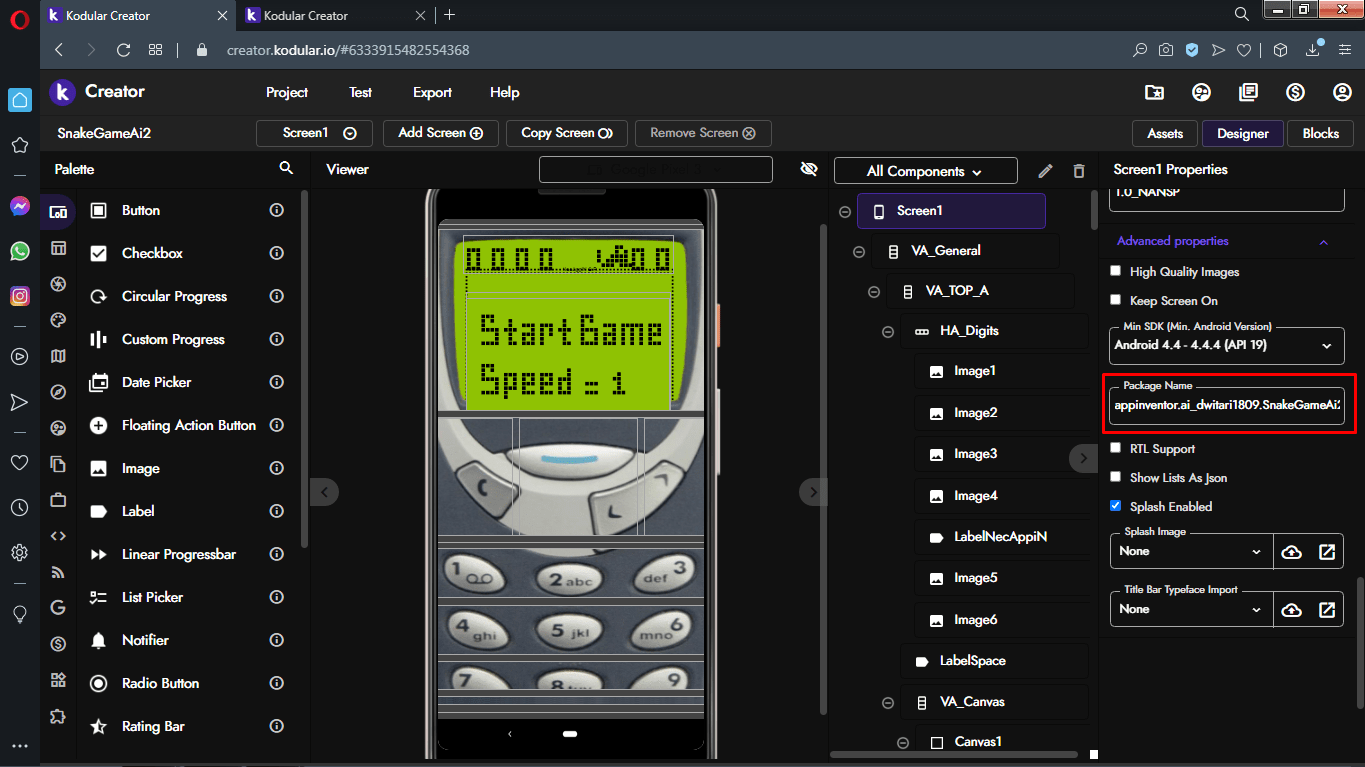Show info for Date Picker component

[277, 382]
